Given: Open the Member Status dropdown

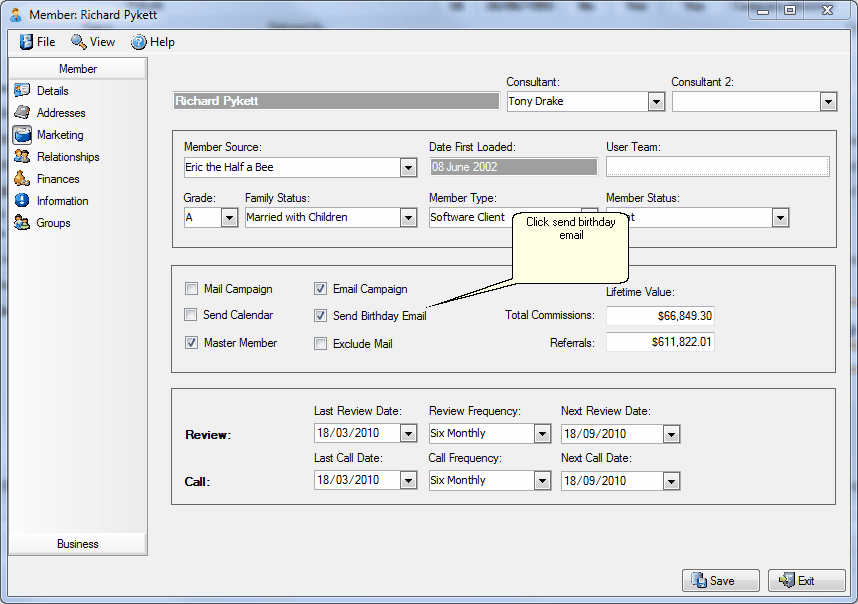Looking at the screenshot, I should click(x=780, y=218).
